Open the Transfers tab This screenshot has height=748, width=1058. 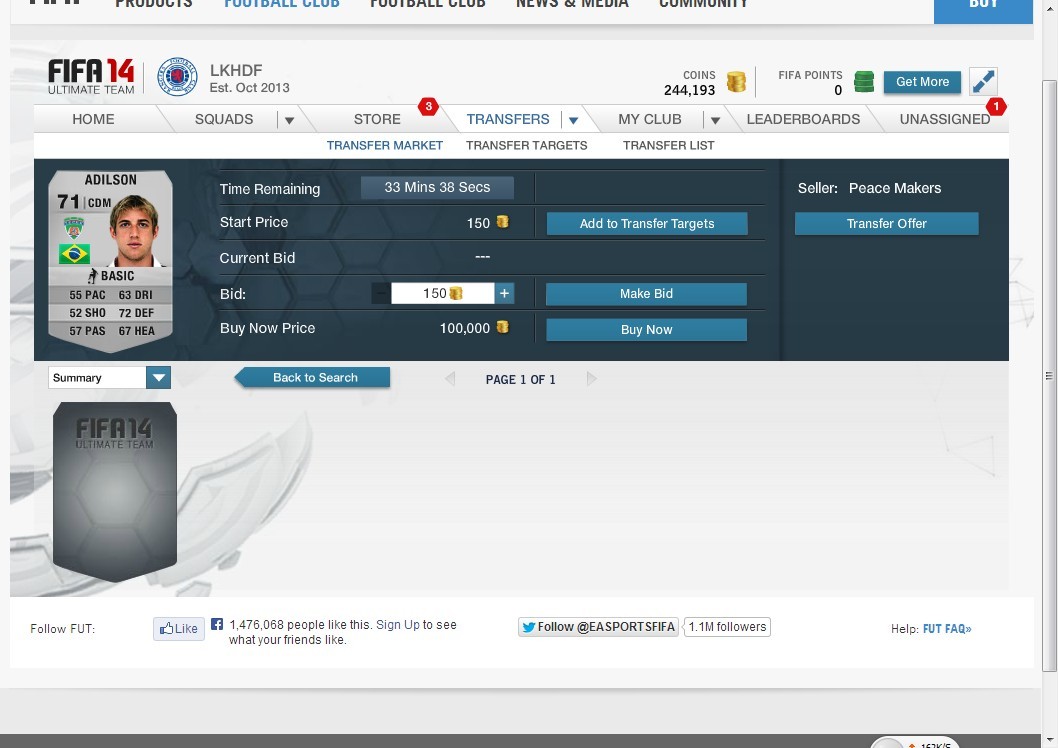508,119
